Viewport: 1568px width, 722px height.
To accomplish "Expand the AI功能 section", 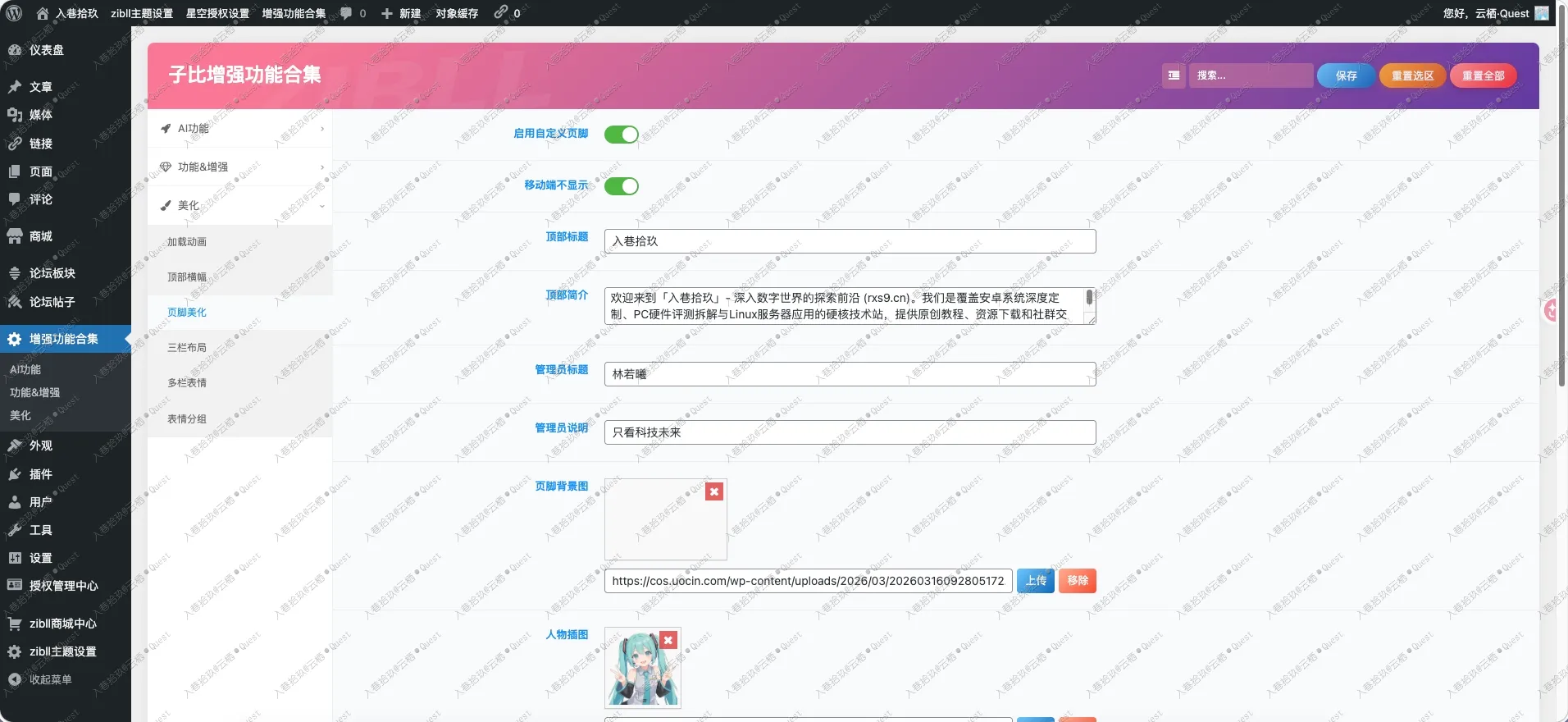I will click(240, 129).
